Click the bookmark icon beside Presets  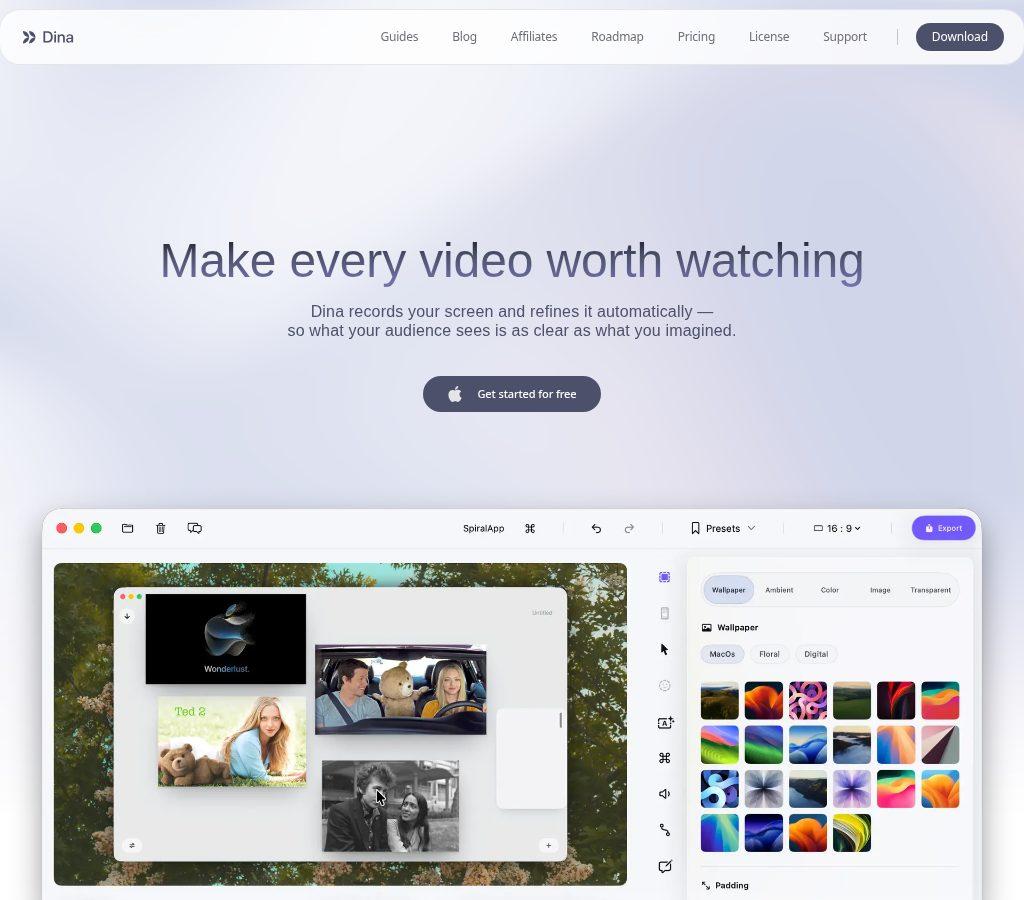pyautogui.click(x=695, y=528)
